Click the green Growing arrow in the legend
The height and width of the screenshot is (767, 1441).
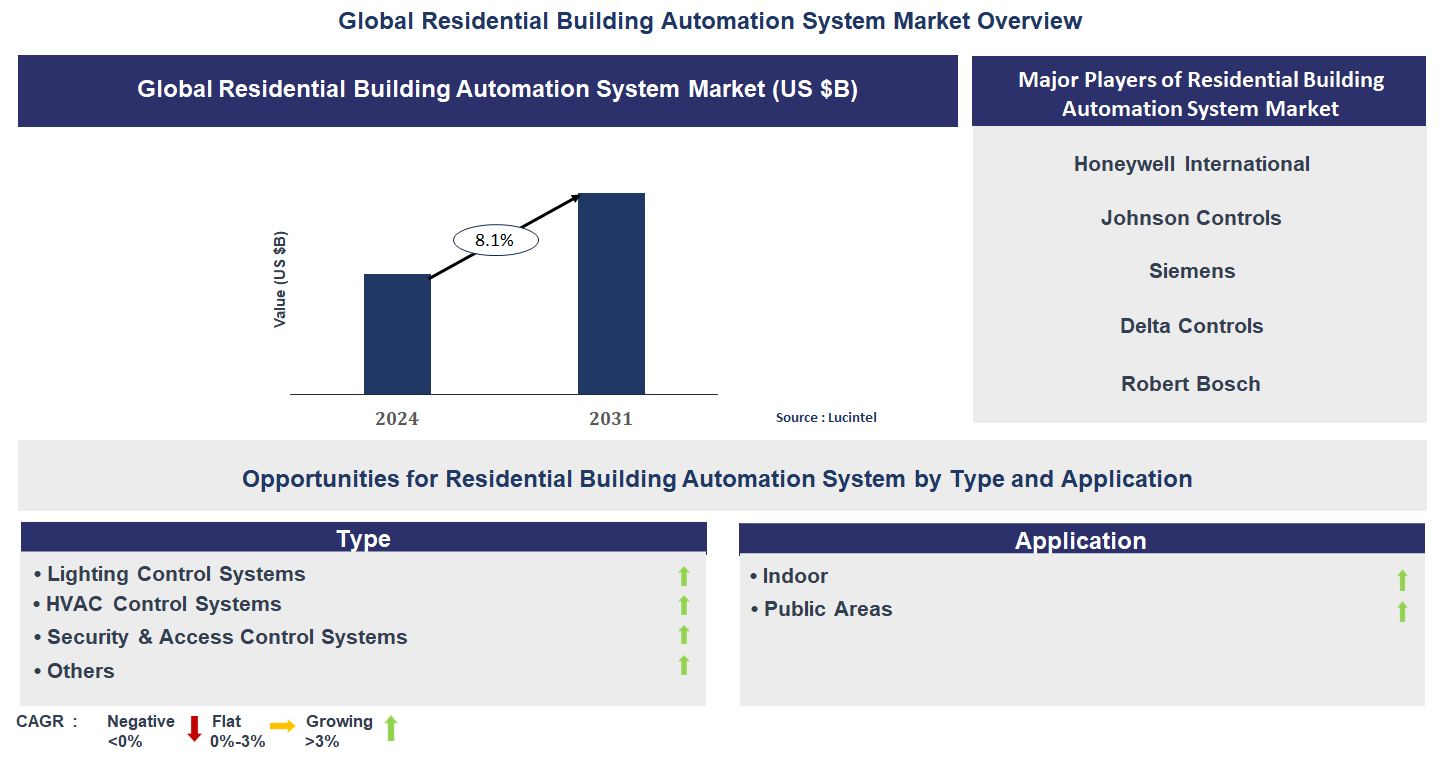[391, 728]
